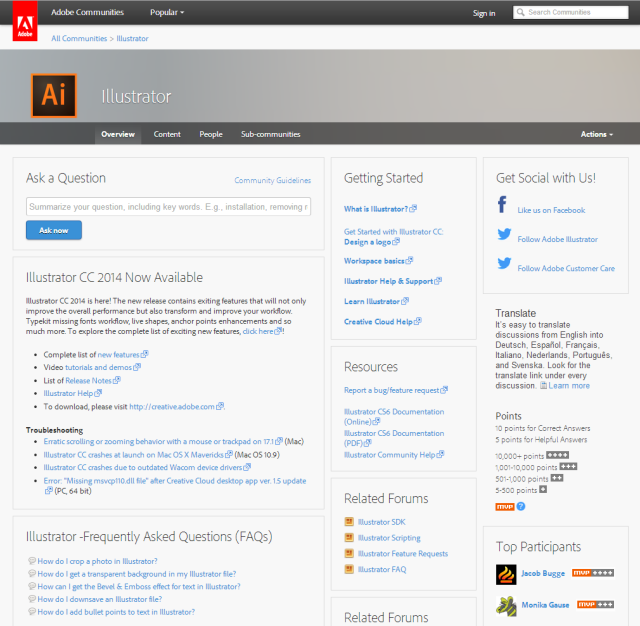The width and height of the screenshot is (640, 626).
Task: Switch to the Overview tab
Action: click(x=118, y=134)
